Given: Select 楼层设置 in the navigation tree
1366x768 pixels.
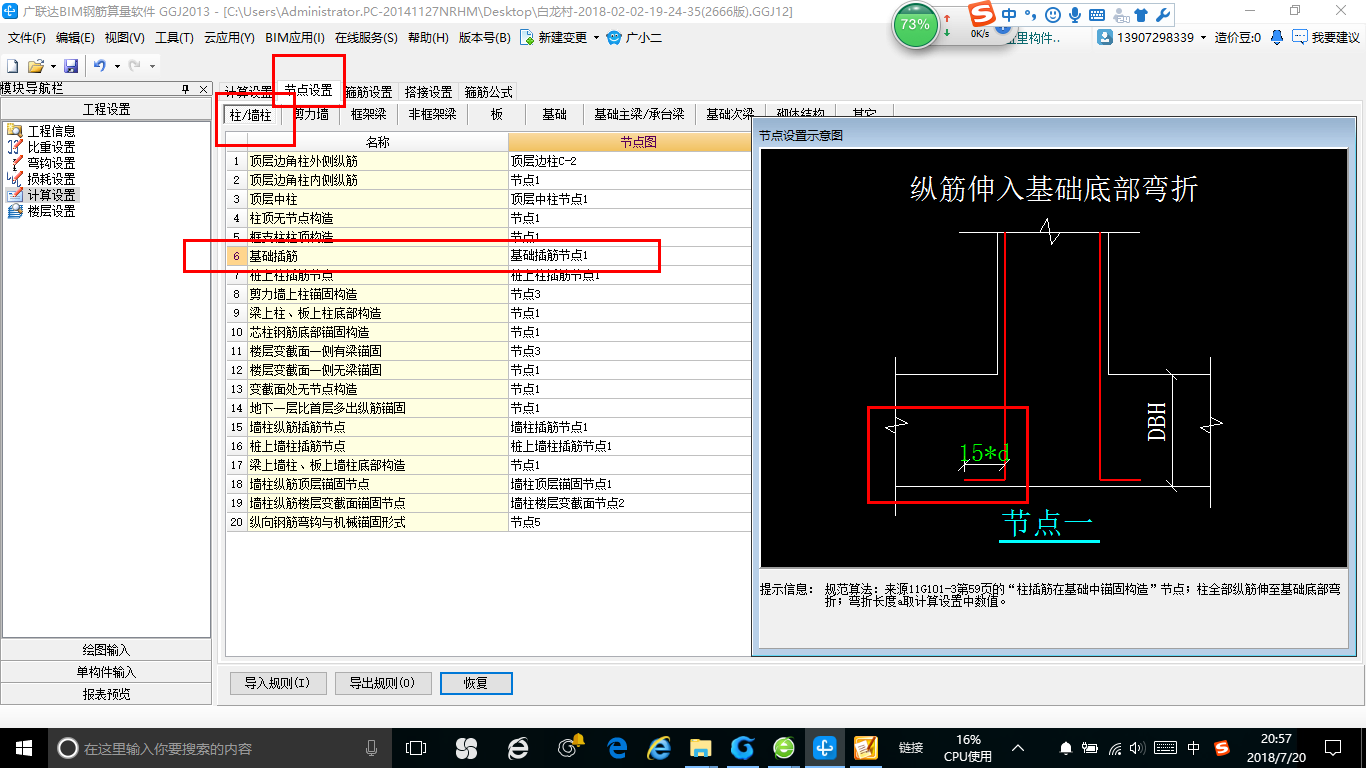Looking at the screenshot, I should (51, 211).
